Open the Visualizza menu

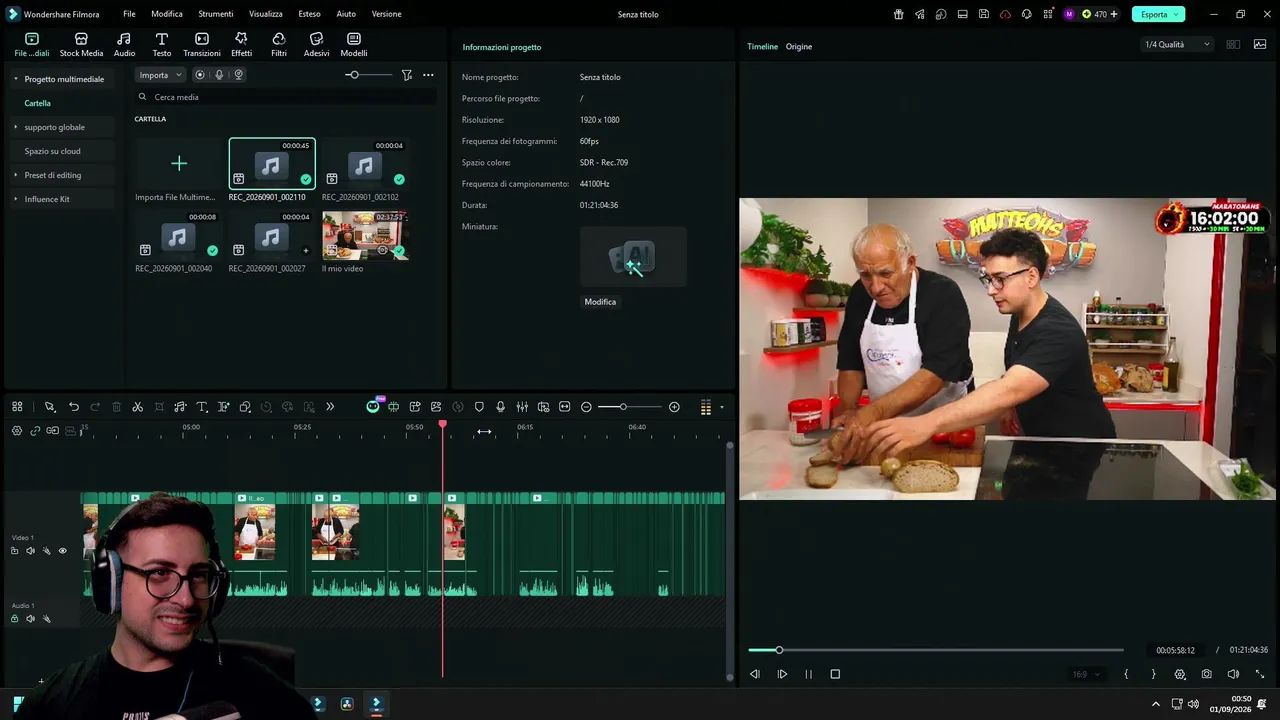(266, 14)
